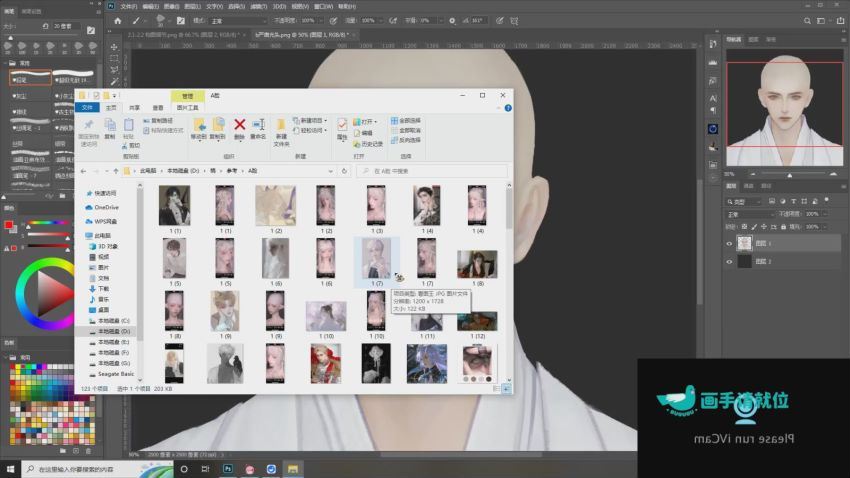The image size is (850, 478).
Task: Click Select All in Explorer ribbon
Action: point(405,120)
